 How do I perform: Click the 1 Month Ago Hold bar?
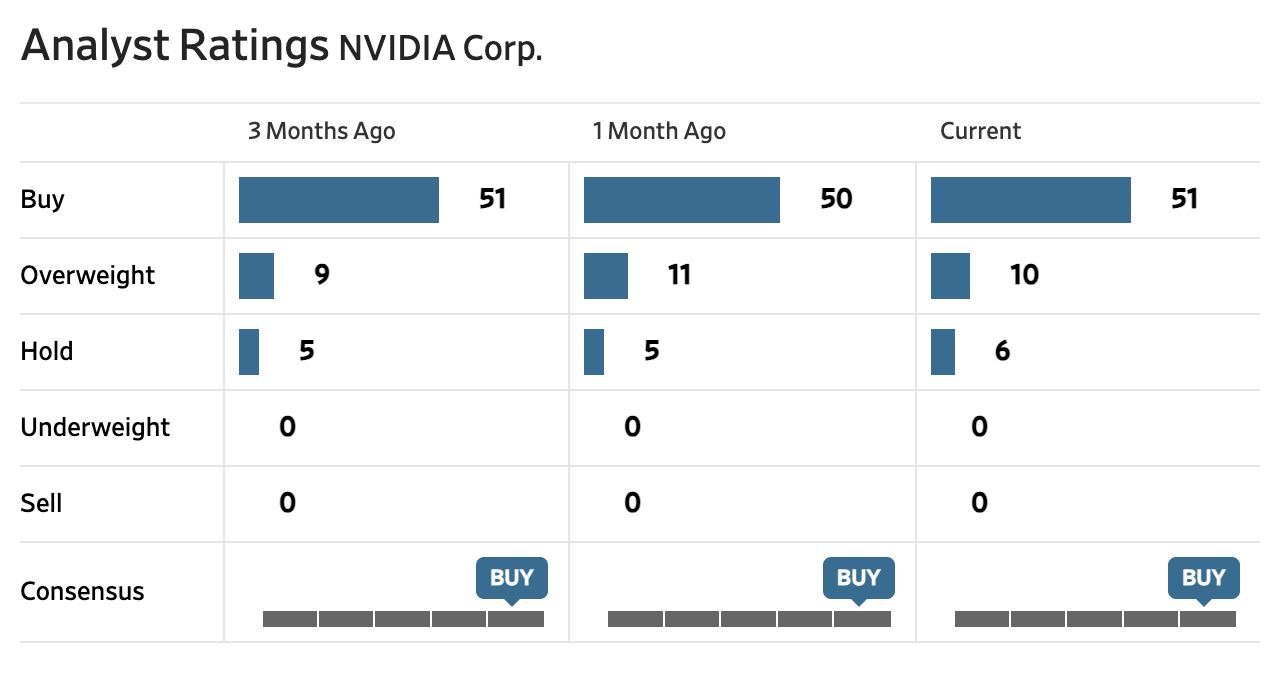593,352
